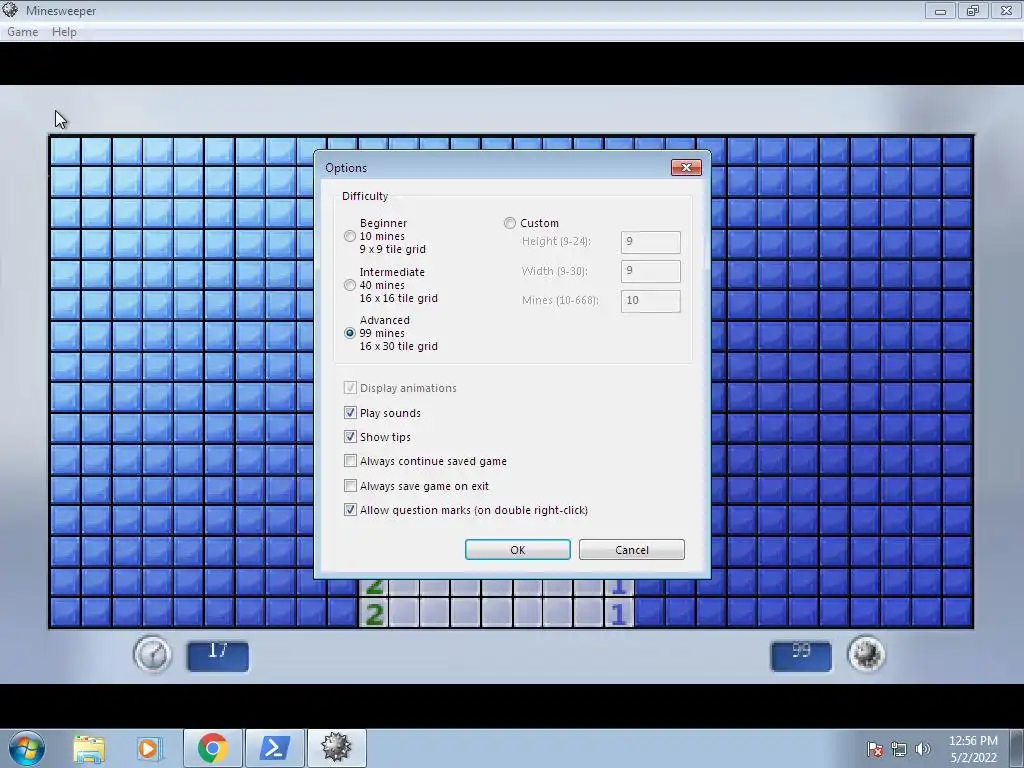Minimize the Minesweeper window
Viewport: 1024px width, 768px height.
coord(940,10)
